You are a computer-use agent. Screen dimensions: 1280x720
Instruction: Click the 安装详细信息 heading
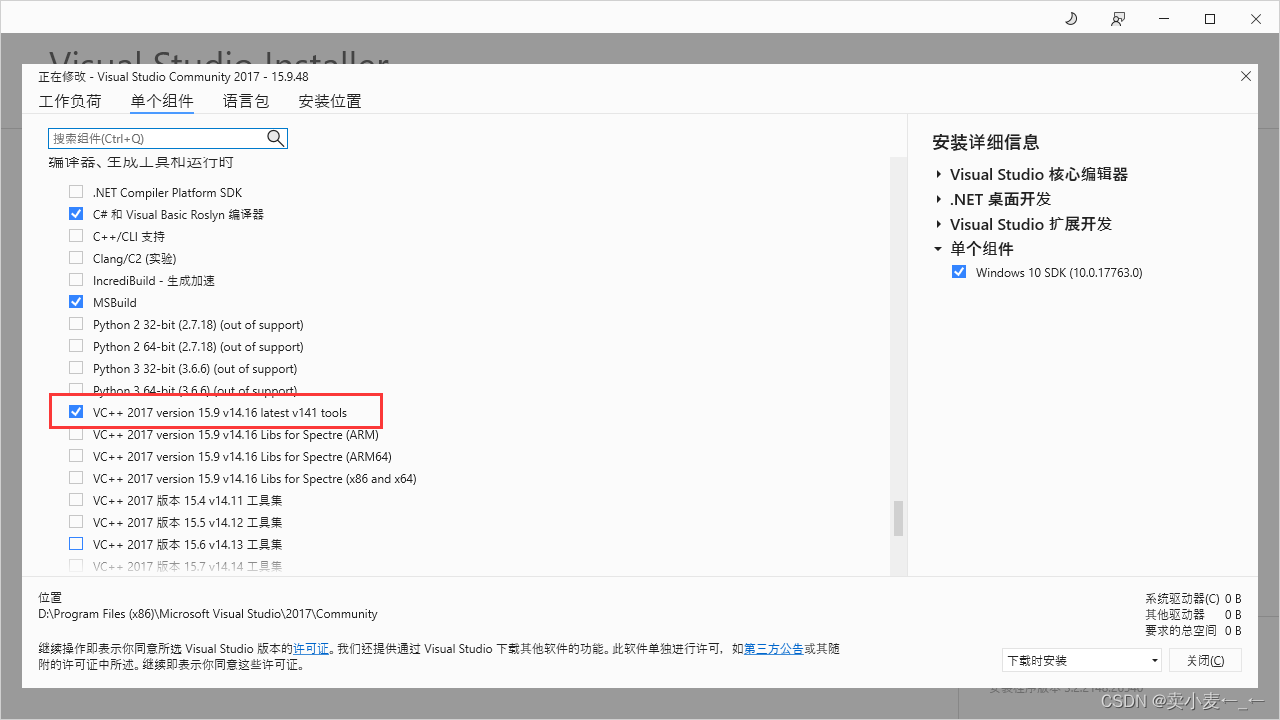point(986,142)
